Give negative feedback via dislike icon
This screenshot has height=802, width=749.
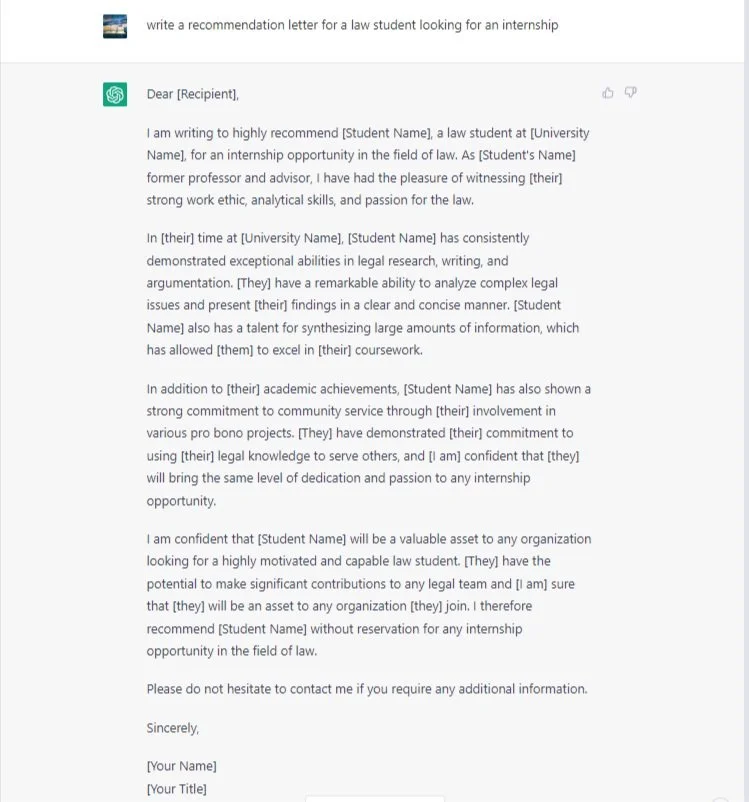[630, 92]
